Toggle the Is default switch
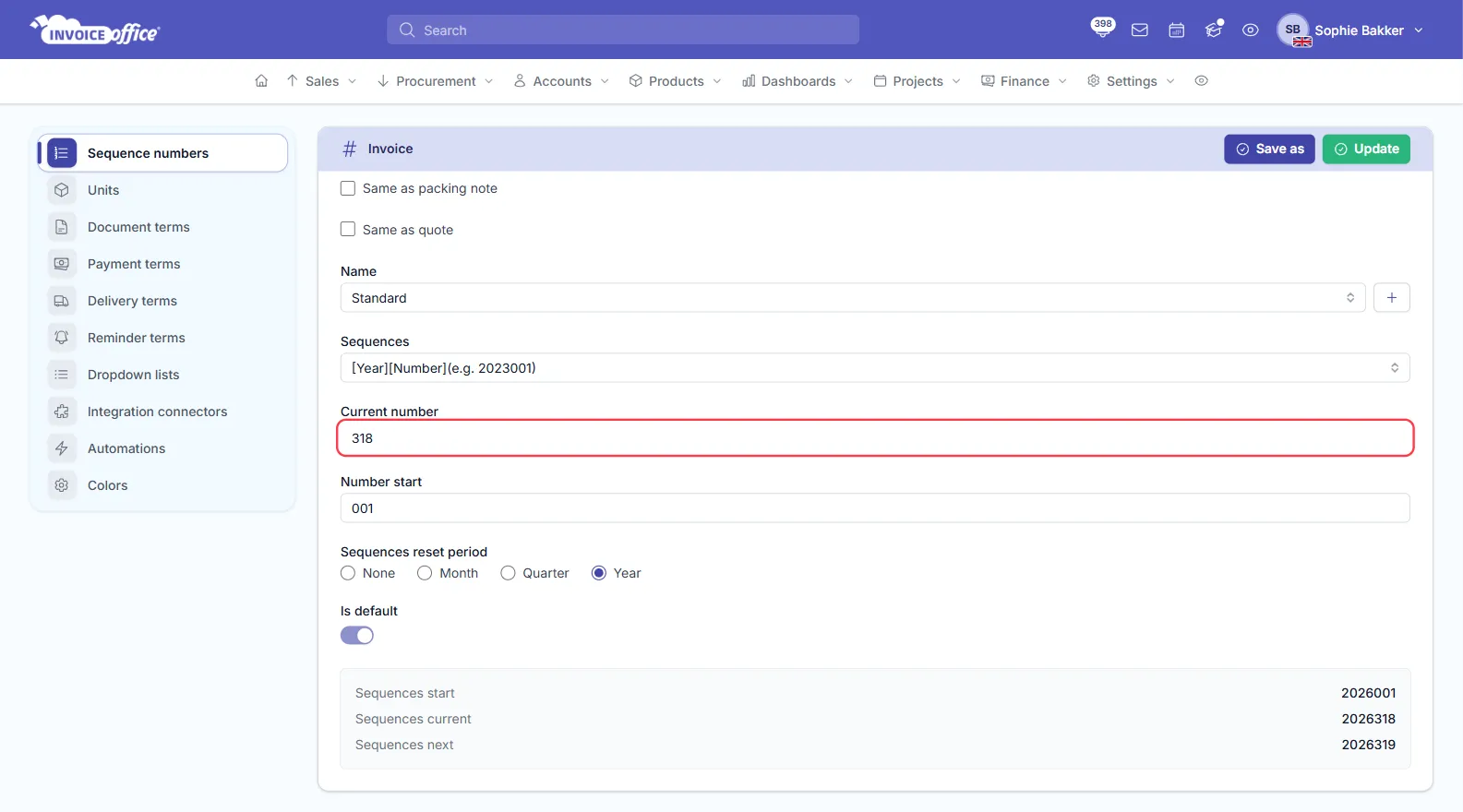The height and width of the screenshot is (812, 1463). coord(357,636)
